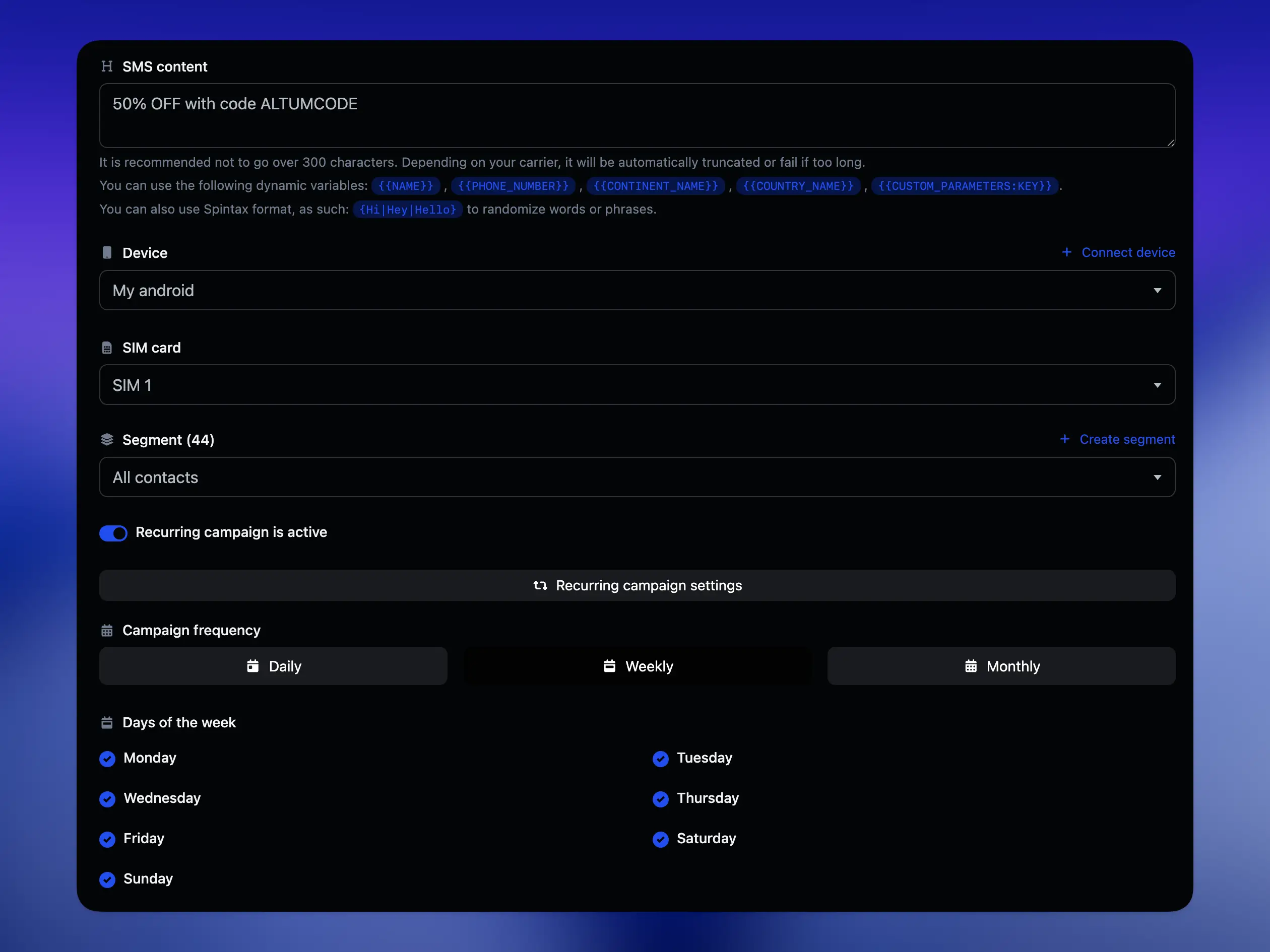The height and width of the screenshot is (952, 1270).
Task: Select the Daily frequency tab
Action: point(273,666)
